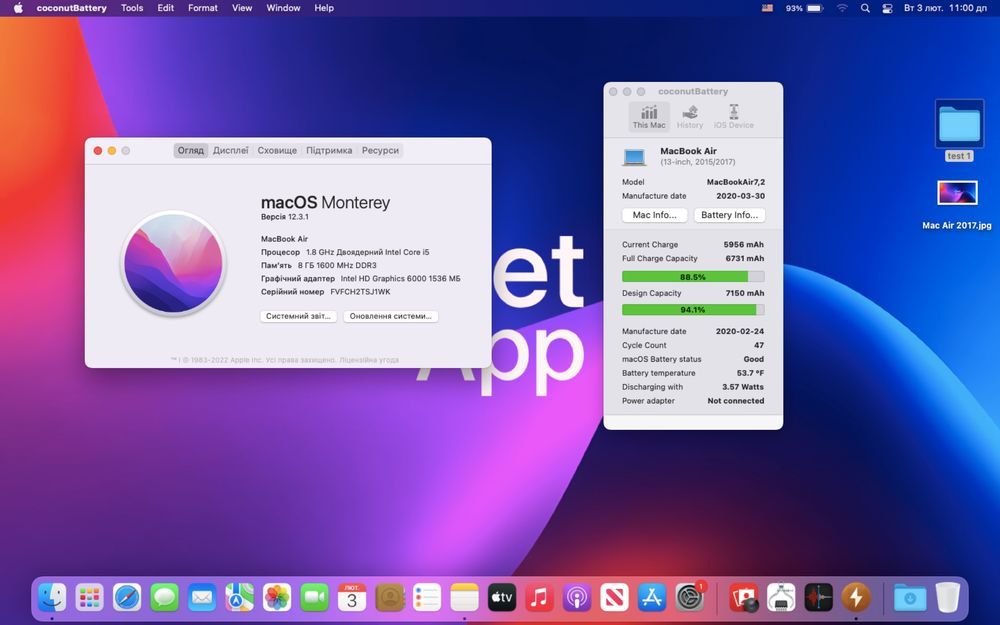Switch to the Сховище tab
Screen dimensions: 1000x625
pos(277,151)
